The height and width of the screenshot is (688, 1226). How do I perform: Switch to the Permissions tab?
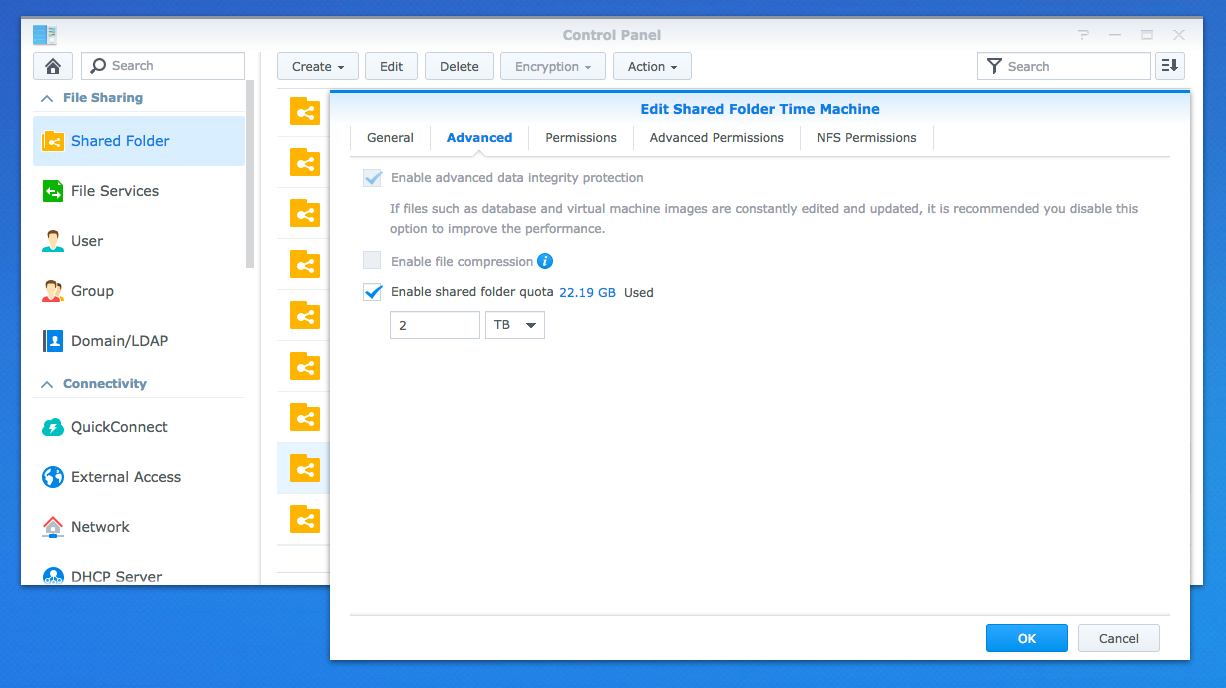581,138
